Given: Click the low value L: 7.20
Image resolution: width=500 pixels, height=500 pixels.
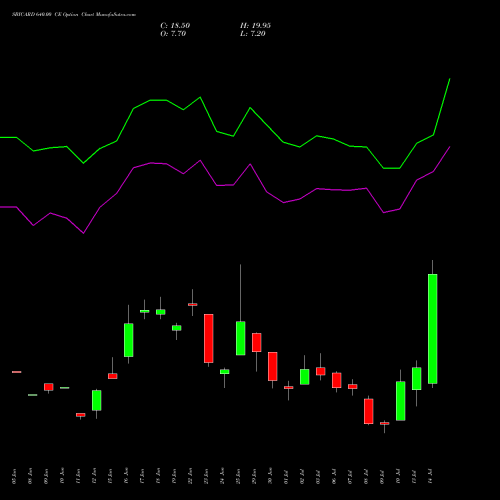Looking at the screenshot, I should pyautogui.click(x=253, y=34).
